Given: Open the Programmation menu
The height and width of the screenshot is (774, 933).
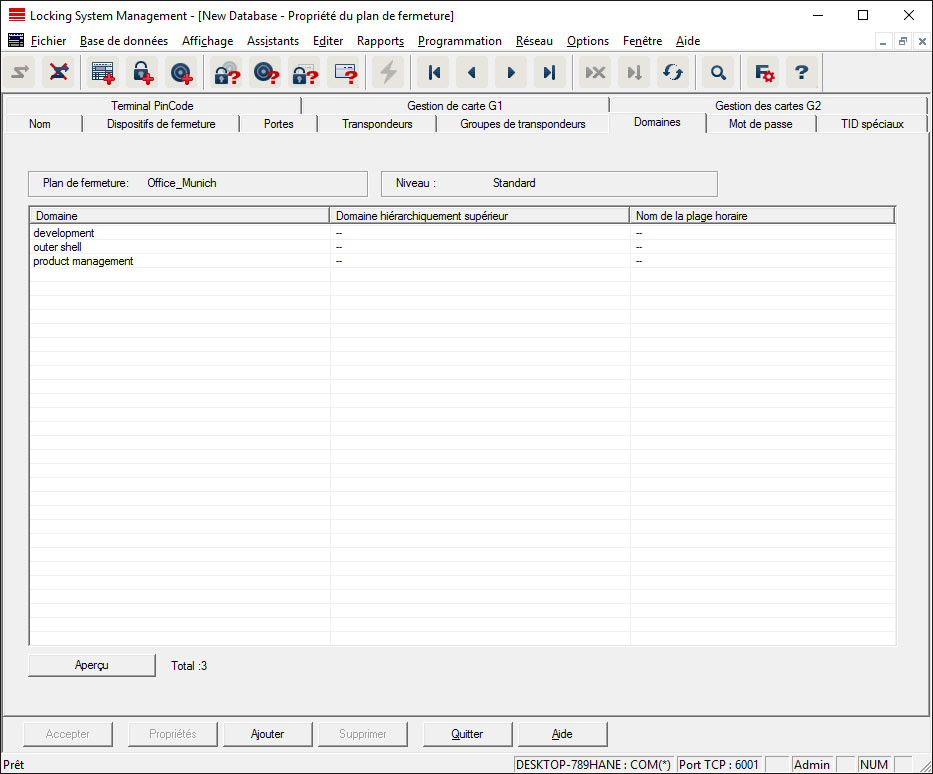Looking at the screenshot, I should click(x=459, y=41).
